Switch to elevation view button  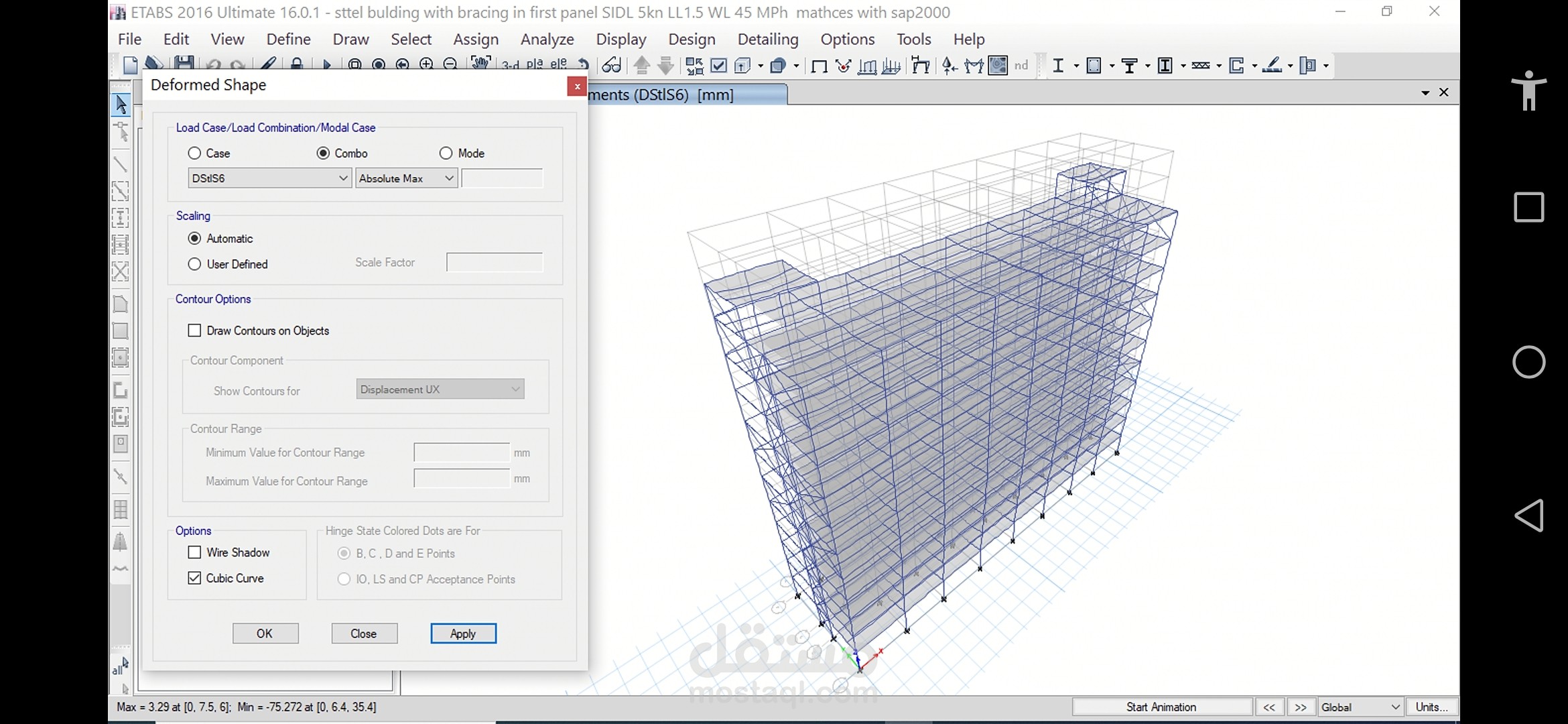pyautogui.click(x=558, y=64)
